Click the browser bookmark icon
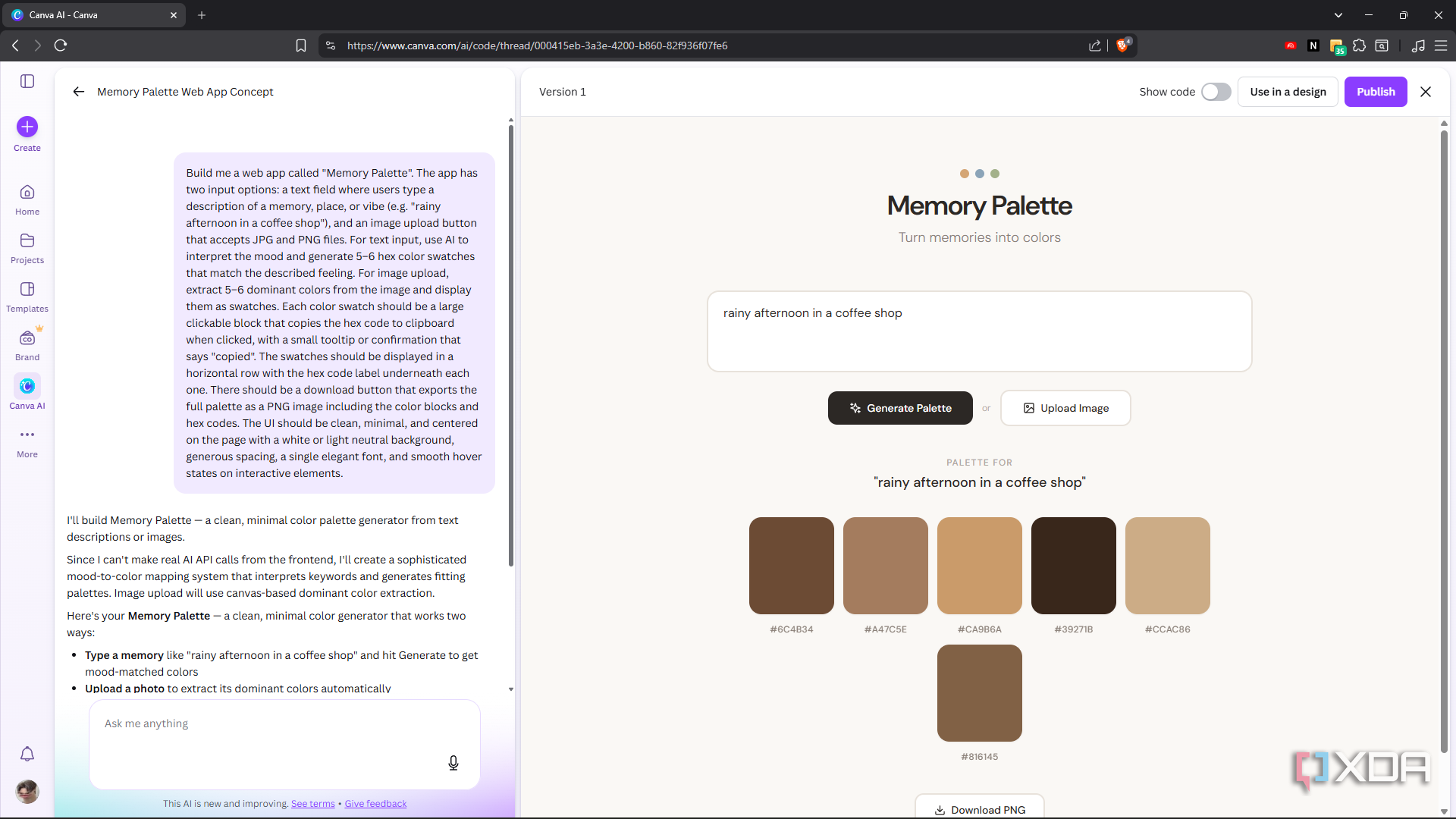 pyautogui.click(x=301, y=45)
